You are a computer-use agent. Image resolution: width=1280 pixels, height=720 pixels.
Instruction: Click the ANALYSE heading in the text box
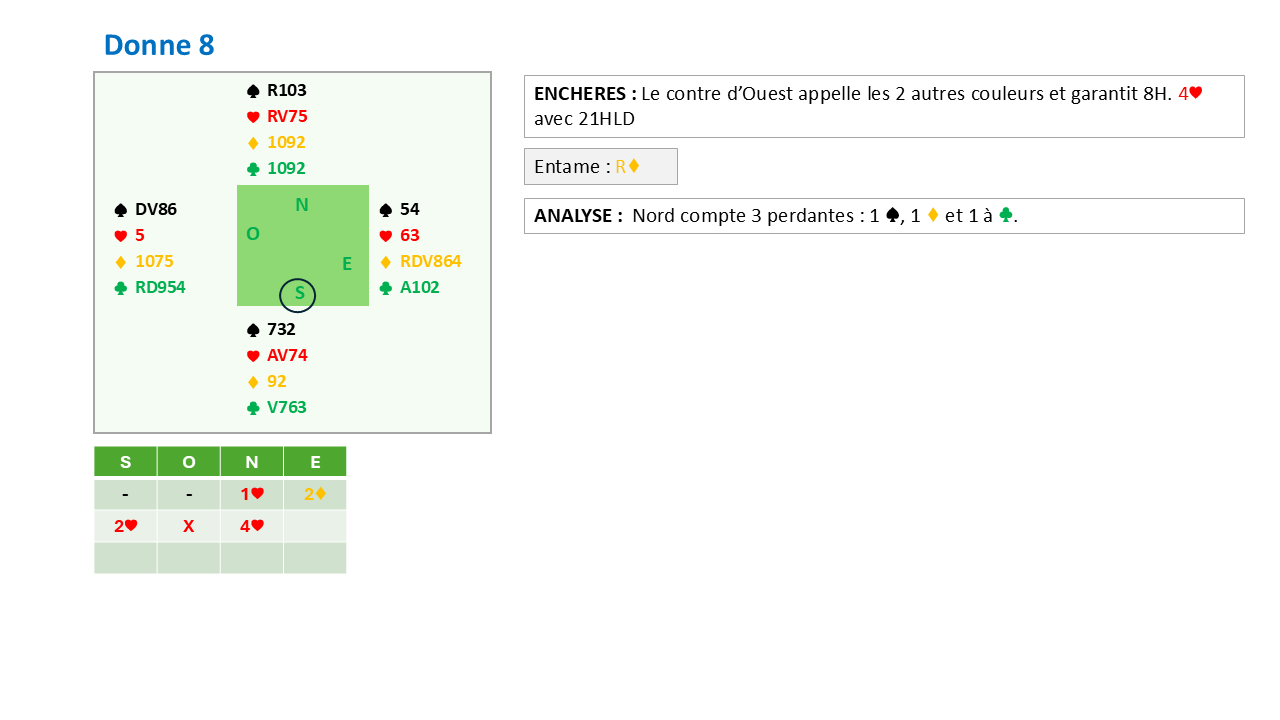[x=578, y=216]
